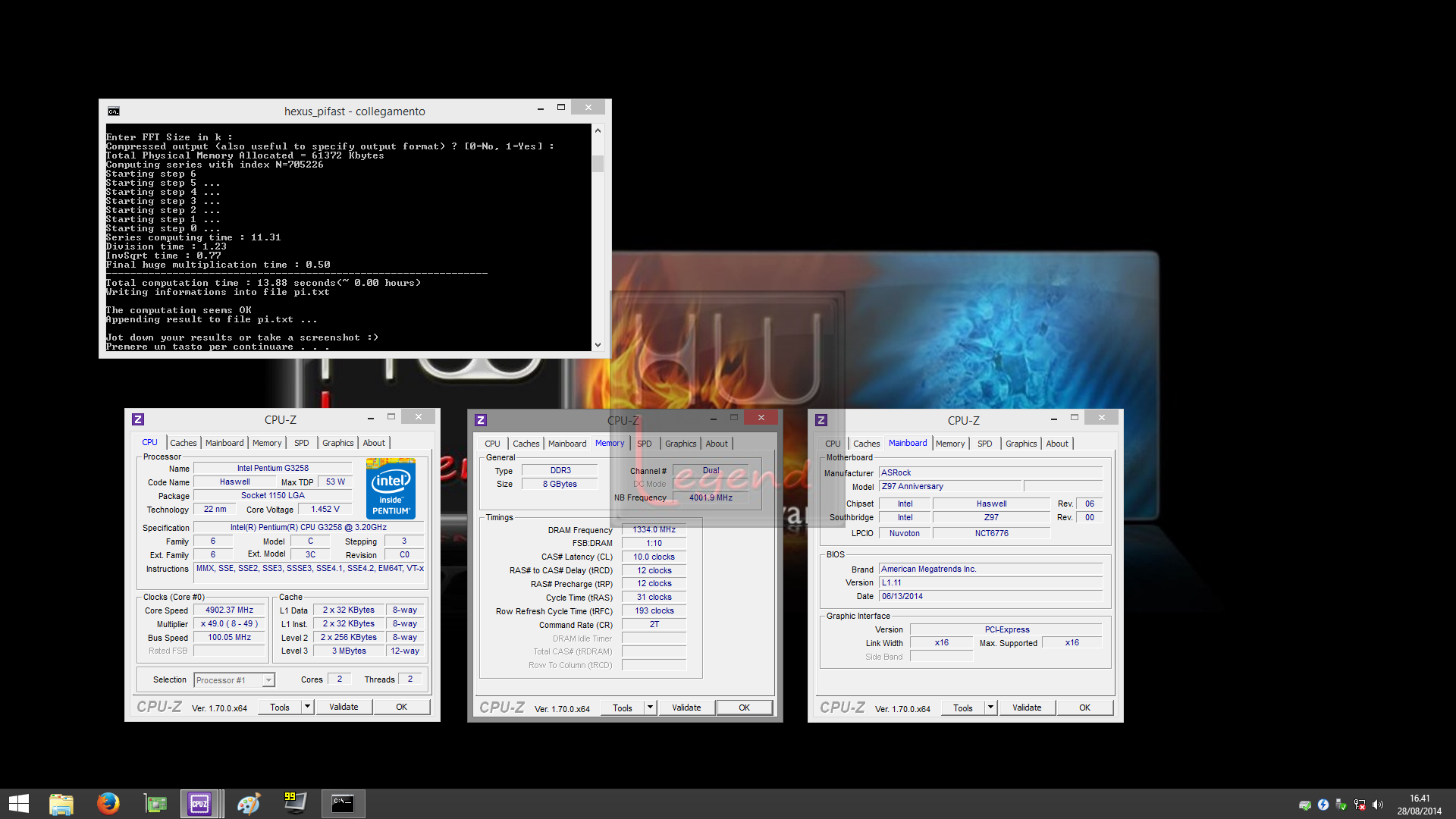1456x819 pixels.
Task: Open the Paint taskbar icon
Action: [249, 804]
